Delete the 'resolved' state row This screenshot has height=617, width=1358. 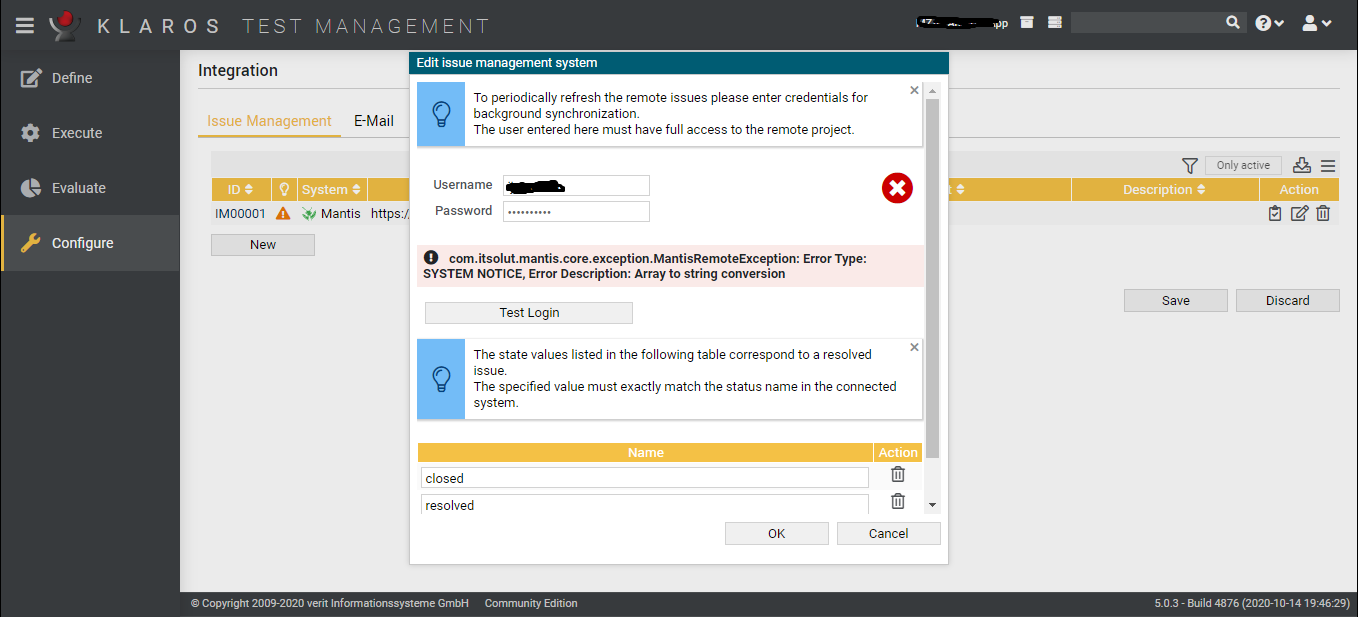[898, 502]
